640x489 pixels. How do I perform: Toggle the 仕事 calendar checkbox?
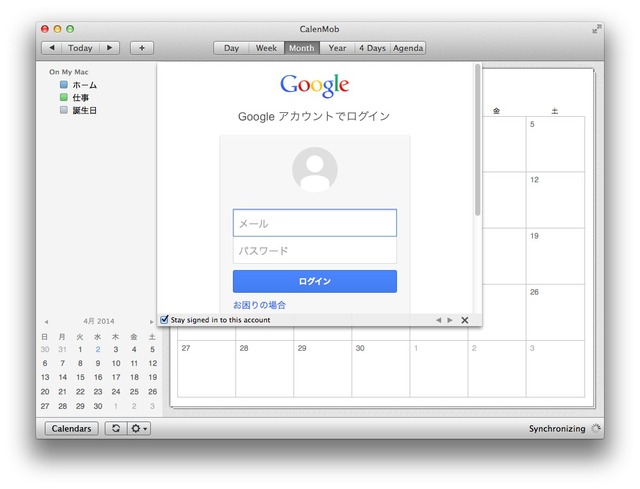point(64,97)
